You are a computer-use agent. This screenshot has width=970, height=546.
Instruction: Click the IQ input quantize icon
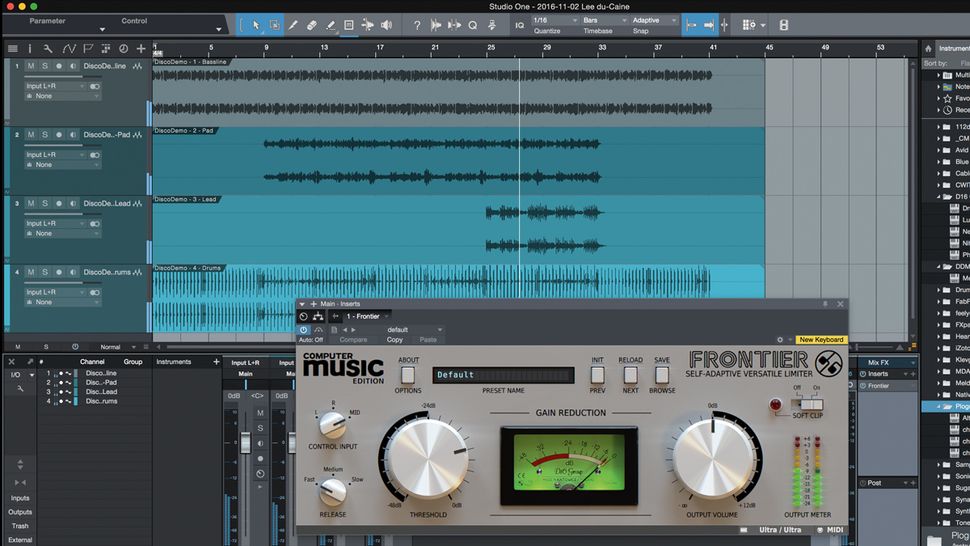[x=520, y=25]
